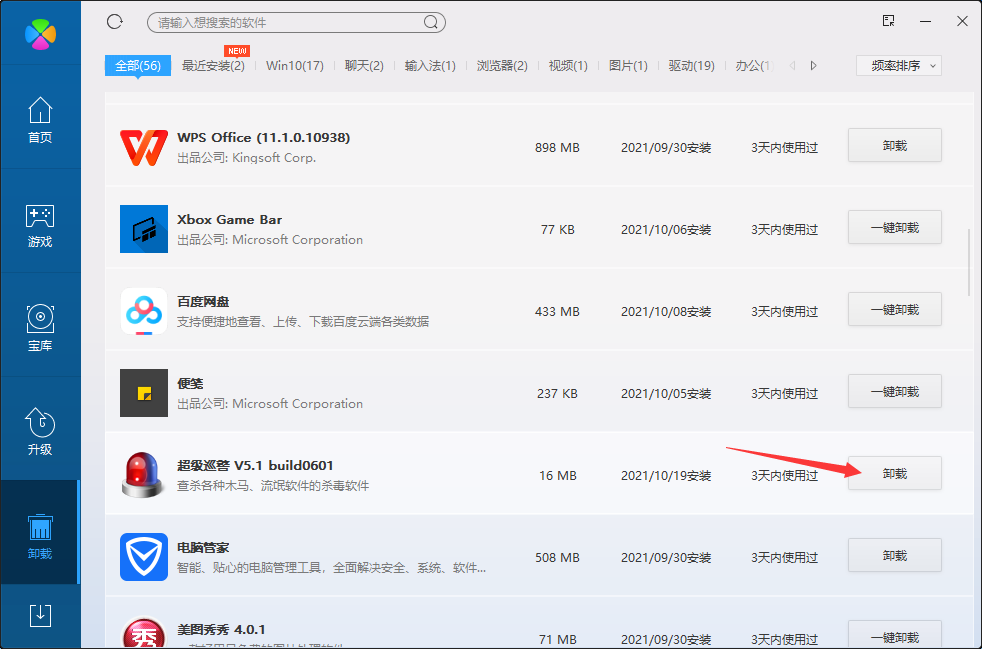Image resolution: width=982 pixels, height=649 pixels.
Task: Uninstall 超级巡警 V5.1 with 卸载 button
Action: click(894, 474)
